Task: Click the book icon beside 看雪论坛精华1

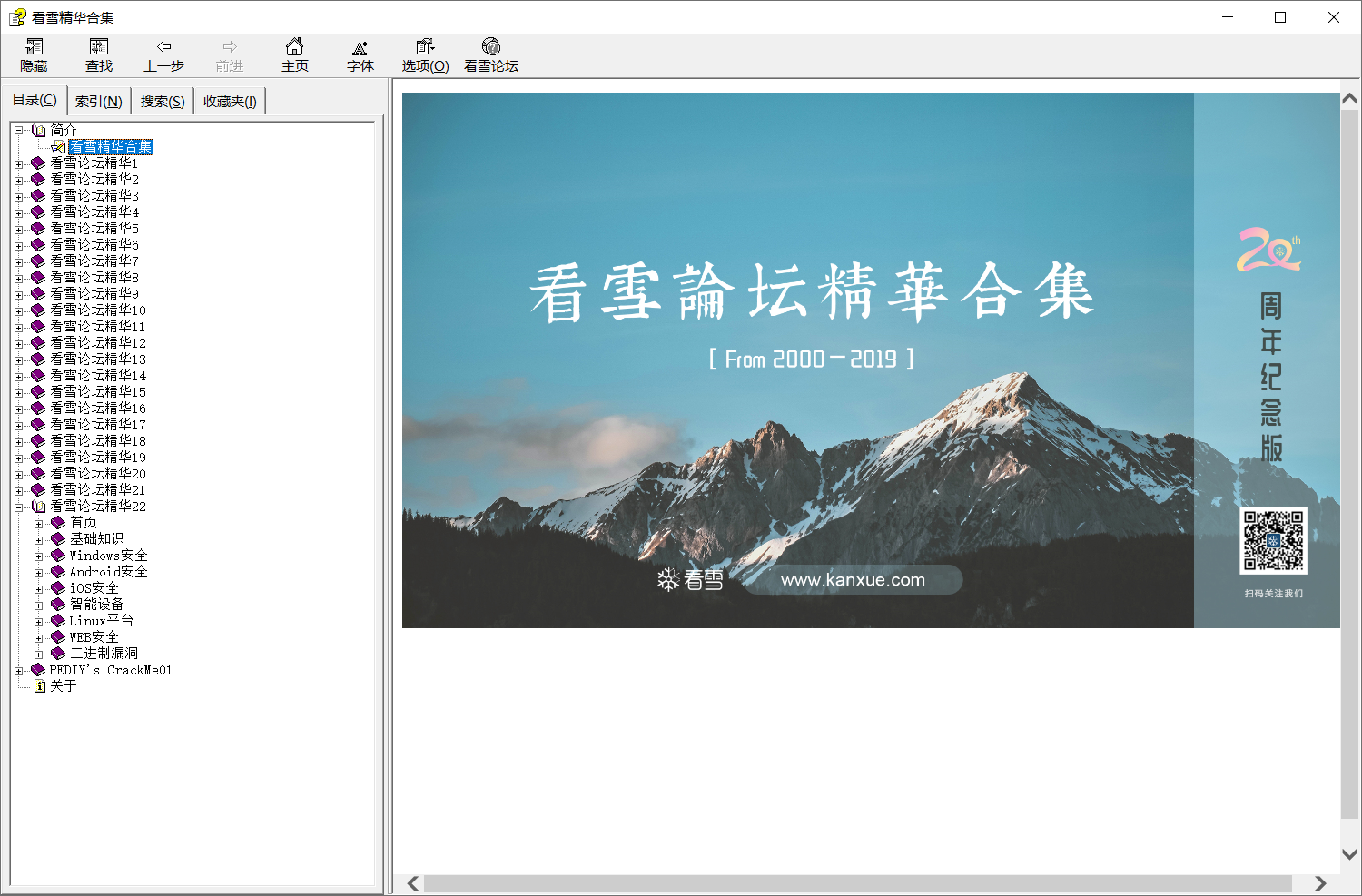Action: pos(38,163)
